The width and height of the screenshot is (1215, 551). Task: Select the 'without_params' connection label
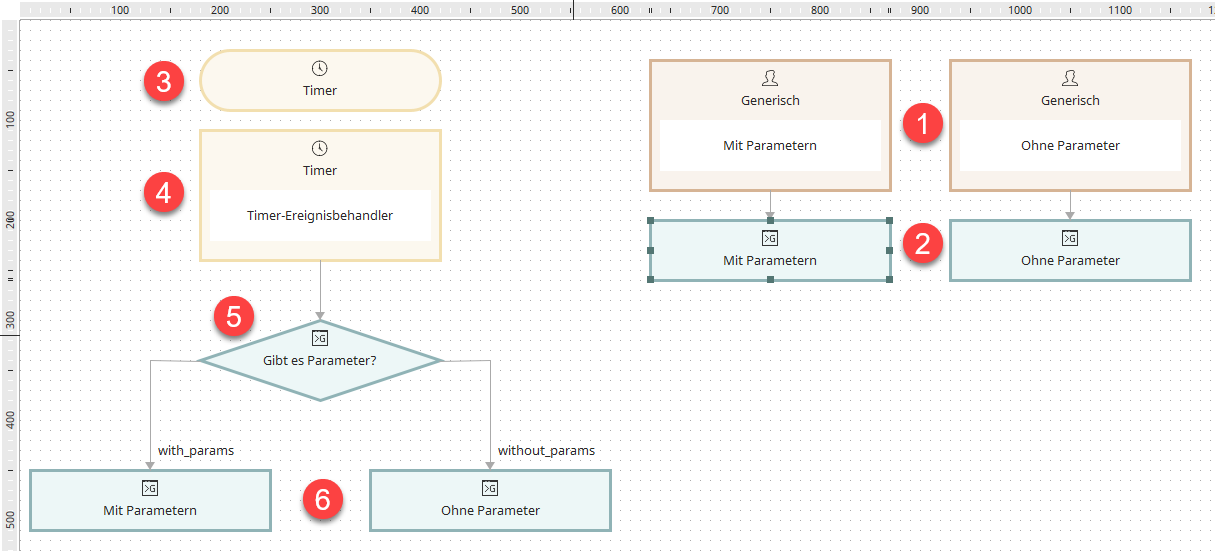(546, 450)
